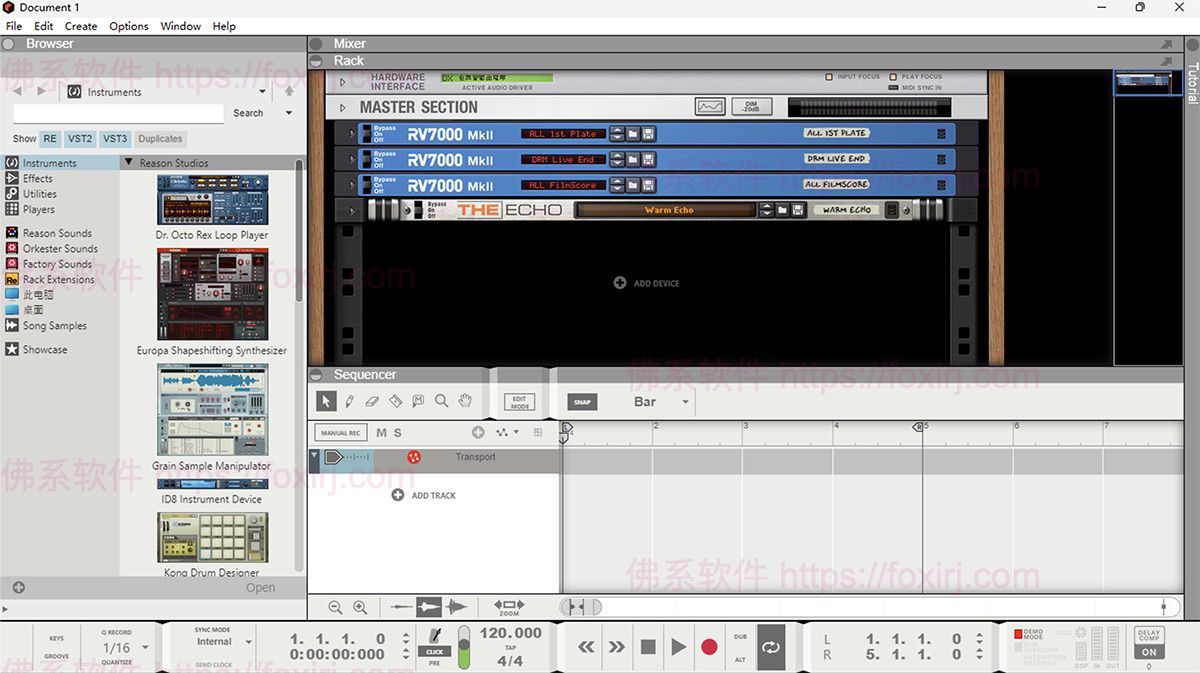Select Dr. Octo Rex Loop Player thumbnail
The image size is (1200, 673).
(212, 200)
